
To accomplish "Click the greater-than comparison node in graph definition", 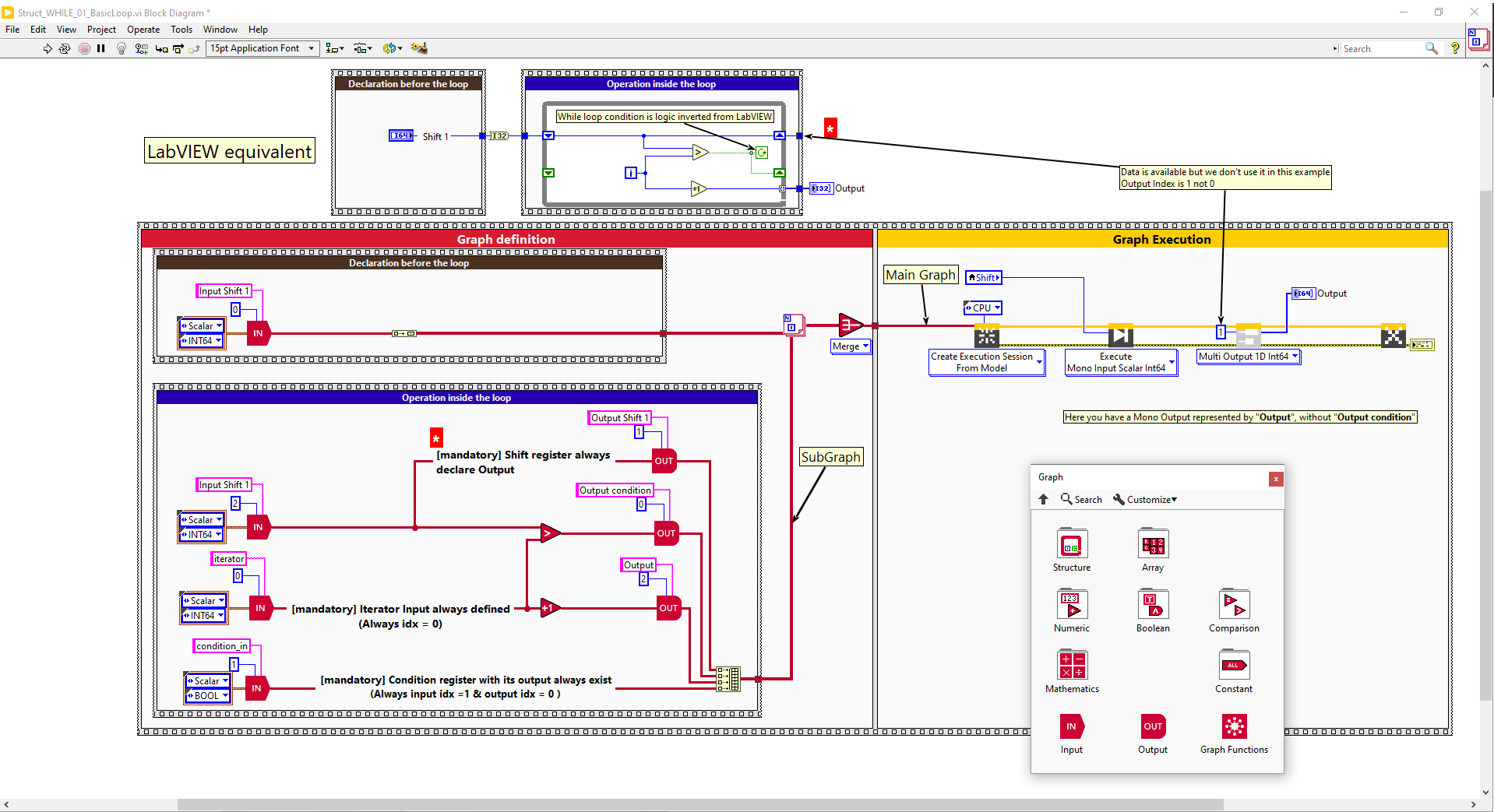I will click(x=551, y=533).
